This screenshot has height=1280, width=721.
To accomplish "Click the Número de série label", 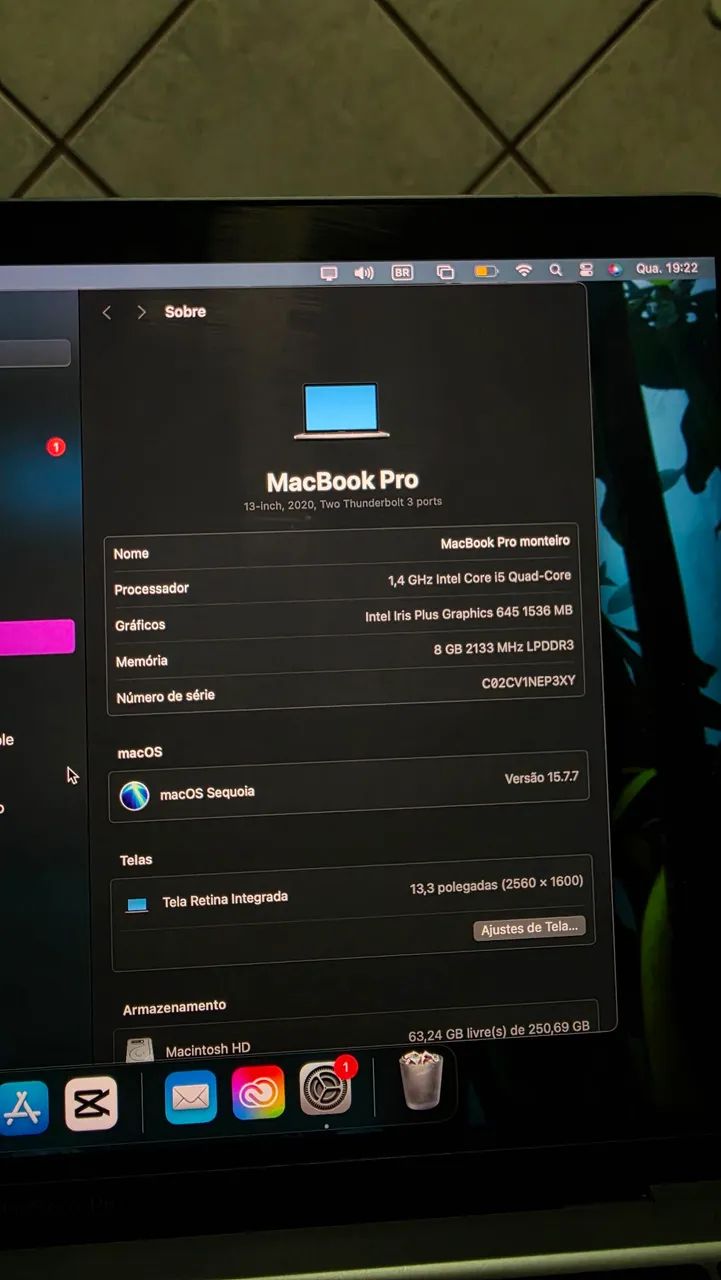I will click(165, 696).
